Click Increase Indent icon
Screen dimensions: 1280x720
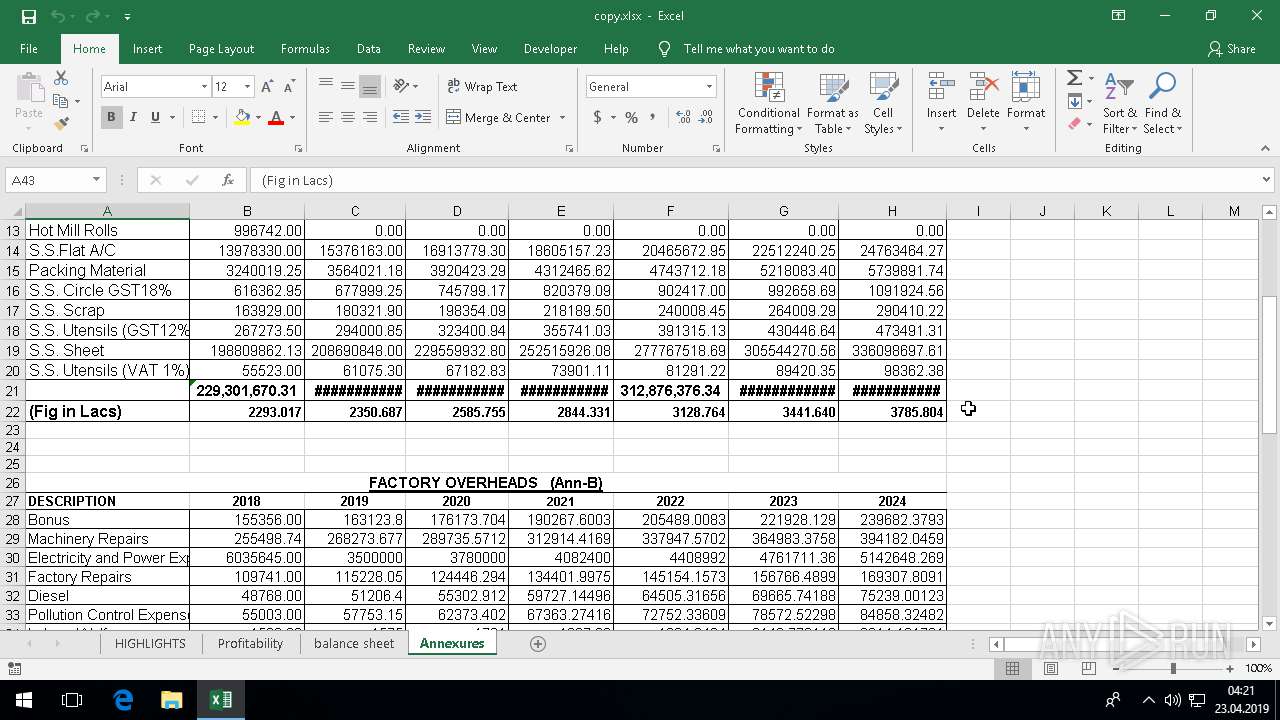[423, 117]
